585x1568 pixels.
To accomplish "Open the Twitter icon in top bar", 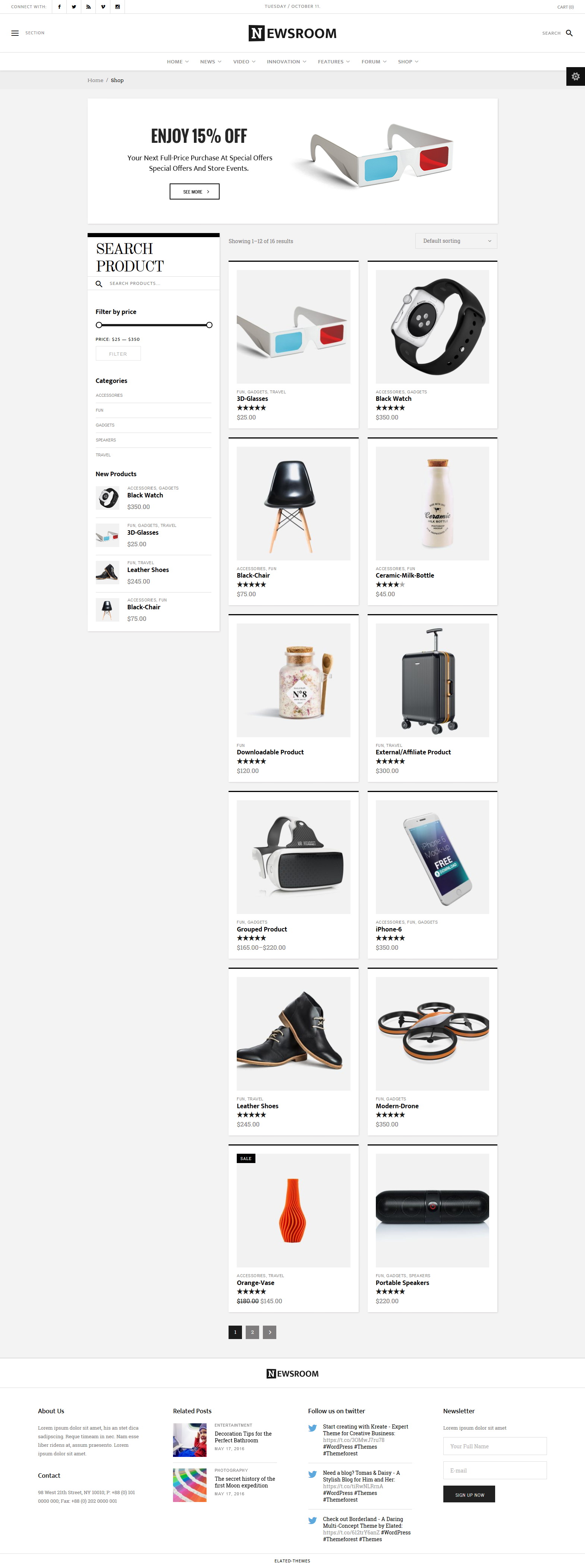I will 74,7.
